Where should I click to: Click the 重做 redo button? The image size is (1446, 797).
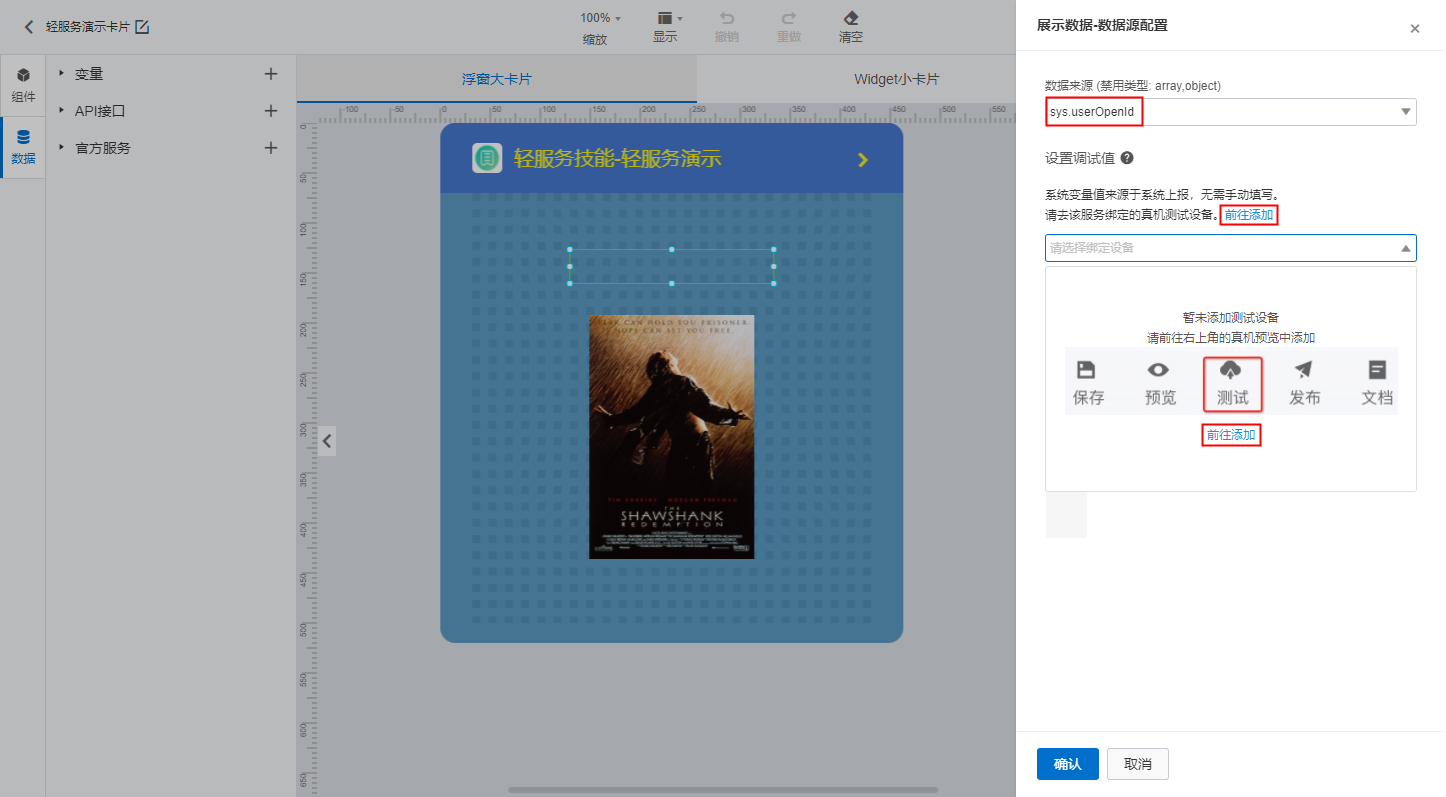click(789, 28)
